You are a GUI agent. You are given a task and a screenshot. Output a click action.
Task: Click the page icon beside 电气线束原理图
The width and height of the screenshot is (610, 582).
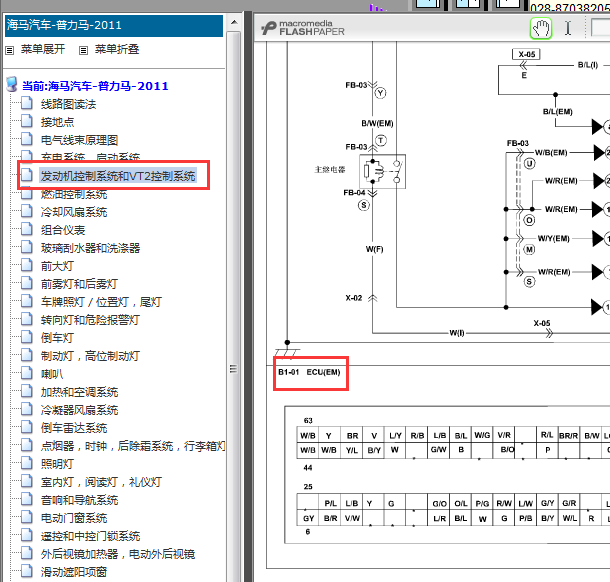tap(26, 139)
